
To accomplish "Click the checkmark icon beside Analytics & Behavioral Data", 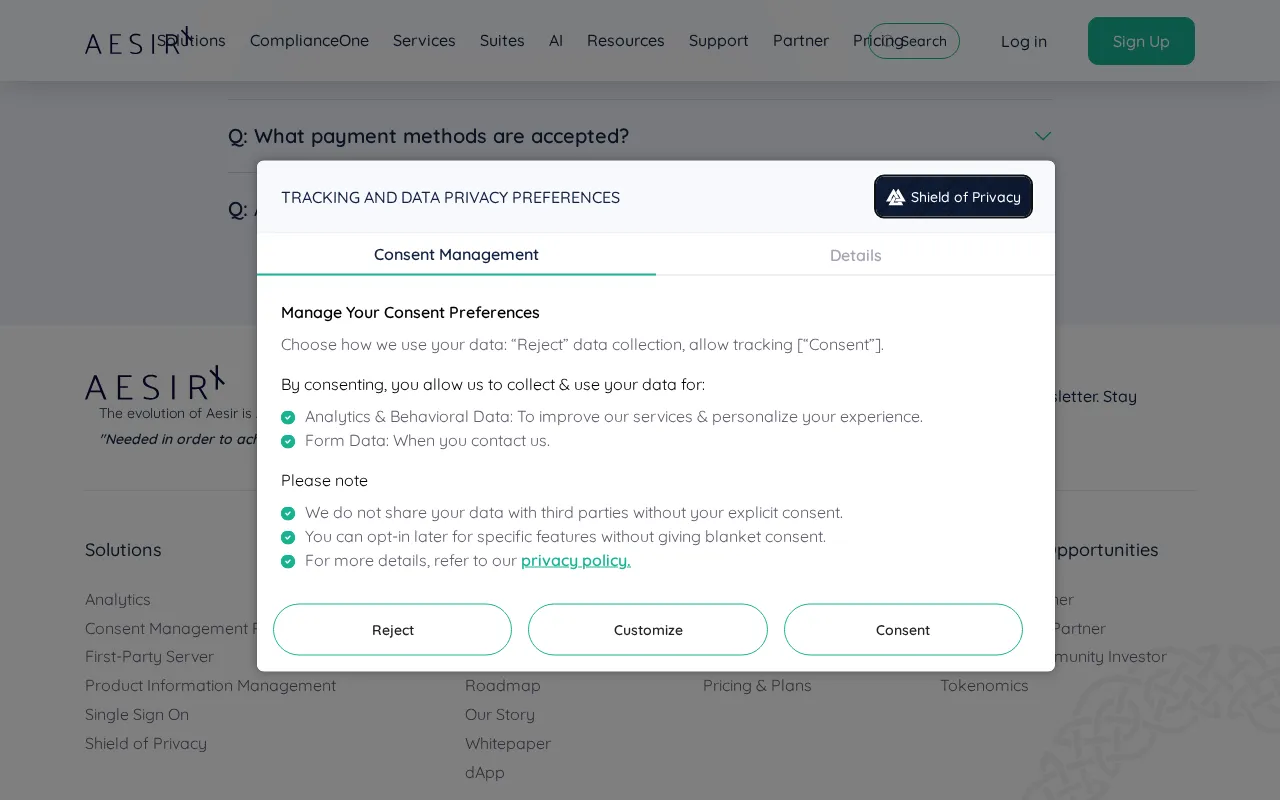I will 288,417.
